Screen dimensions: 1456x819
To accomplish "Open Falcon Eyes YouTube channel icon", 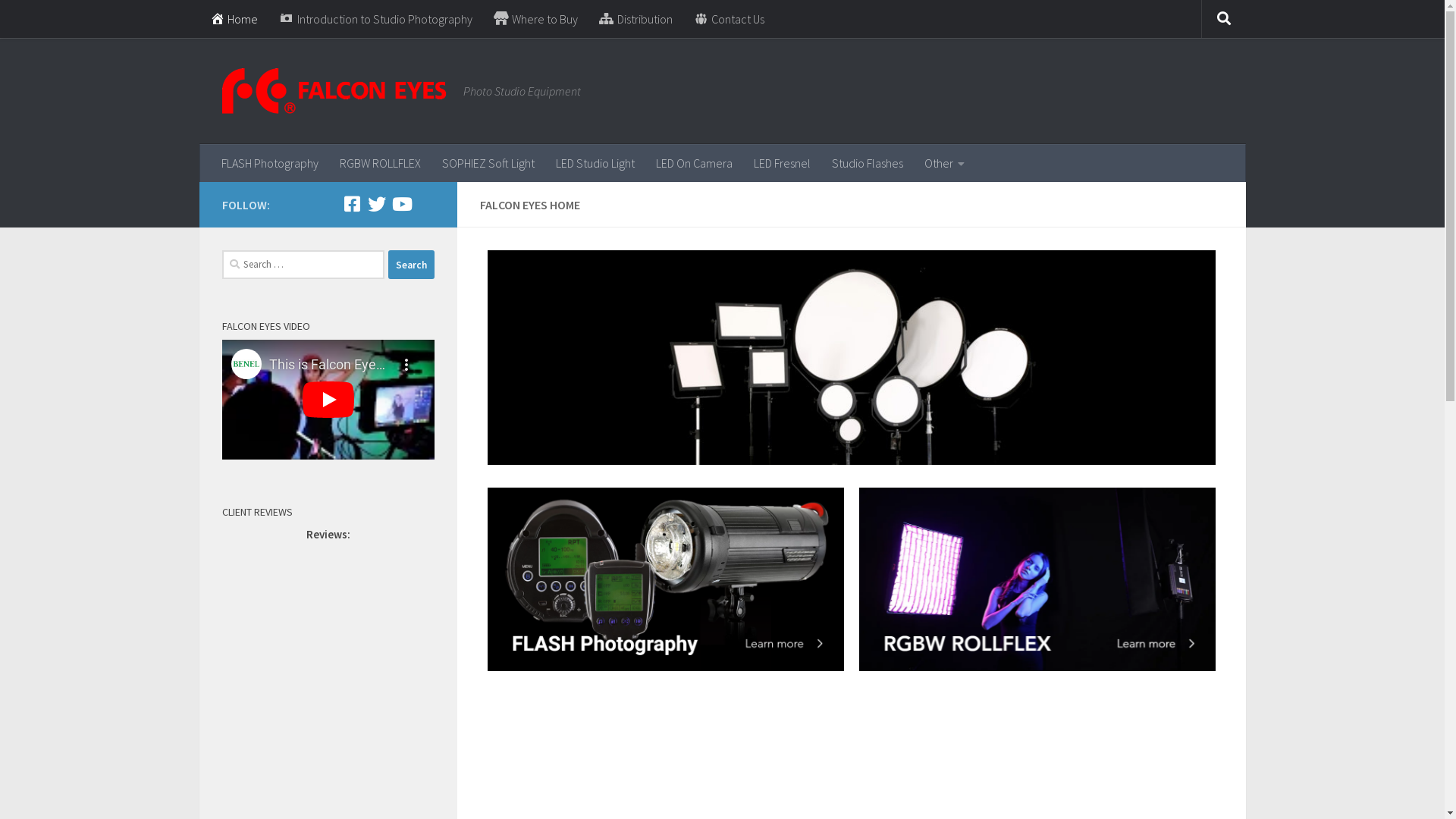I will point(402,204).
